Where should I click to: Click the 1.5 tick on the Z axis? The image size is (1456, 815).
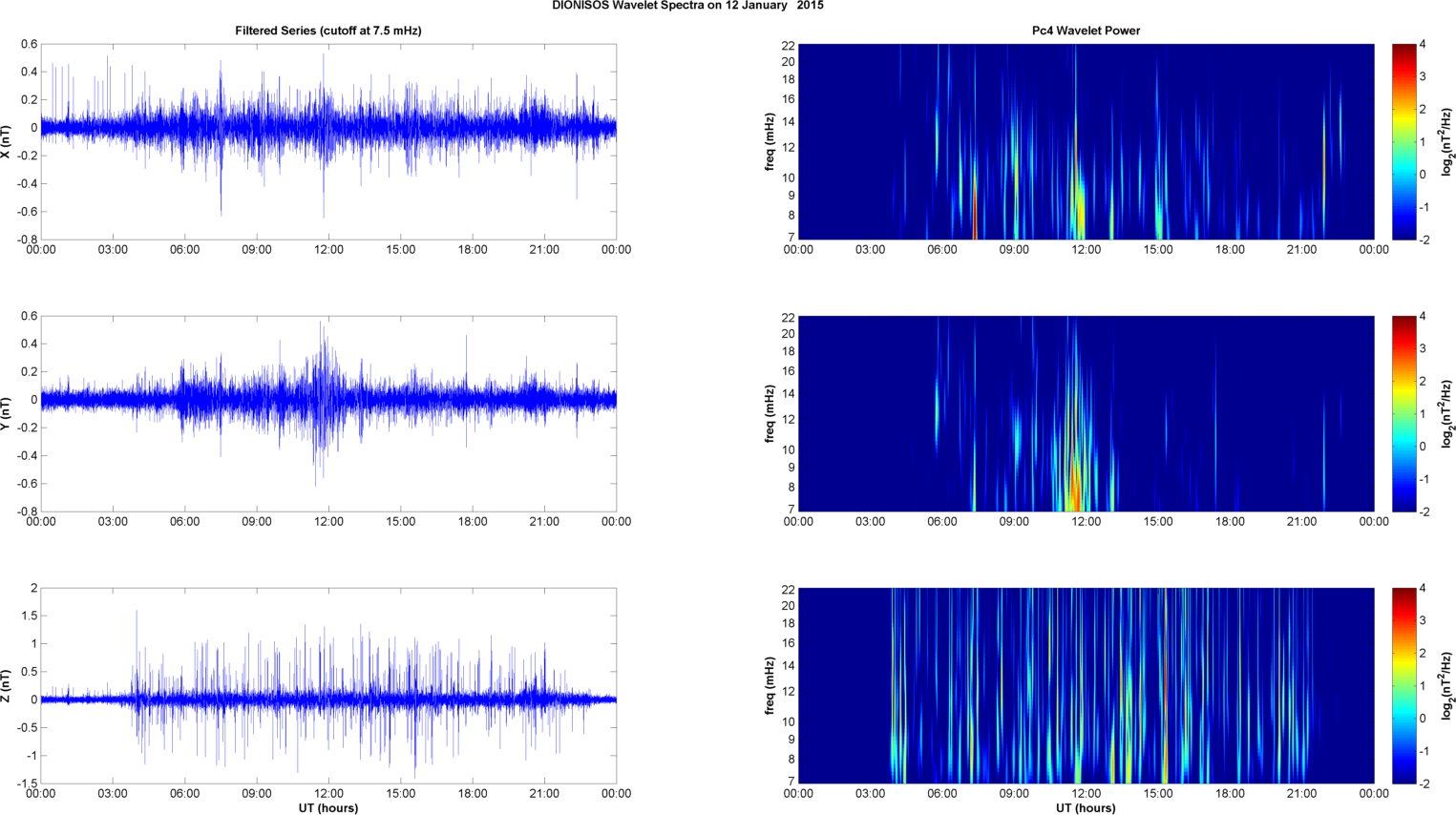(x=30, y=616)
